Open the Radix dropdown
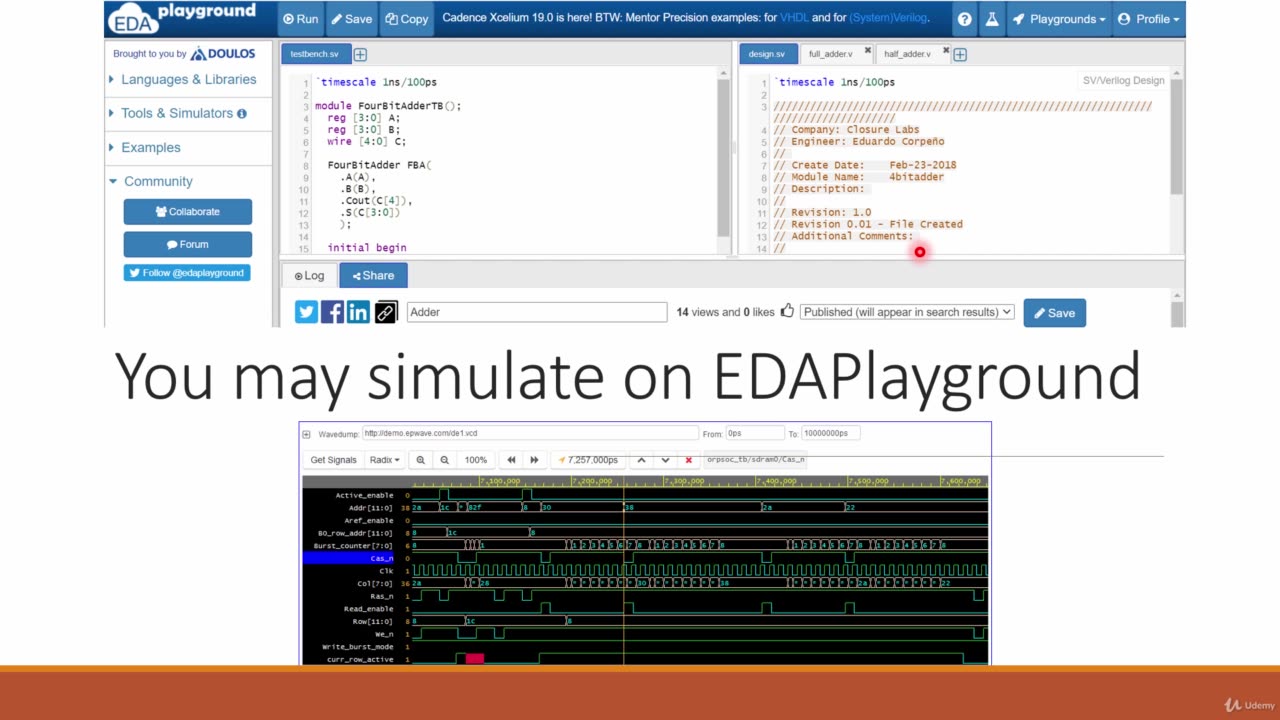The width and height of the screenshot is (1280, 720). pyautogui.click(x=384, y=460)
